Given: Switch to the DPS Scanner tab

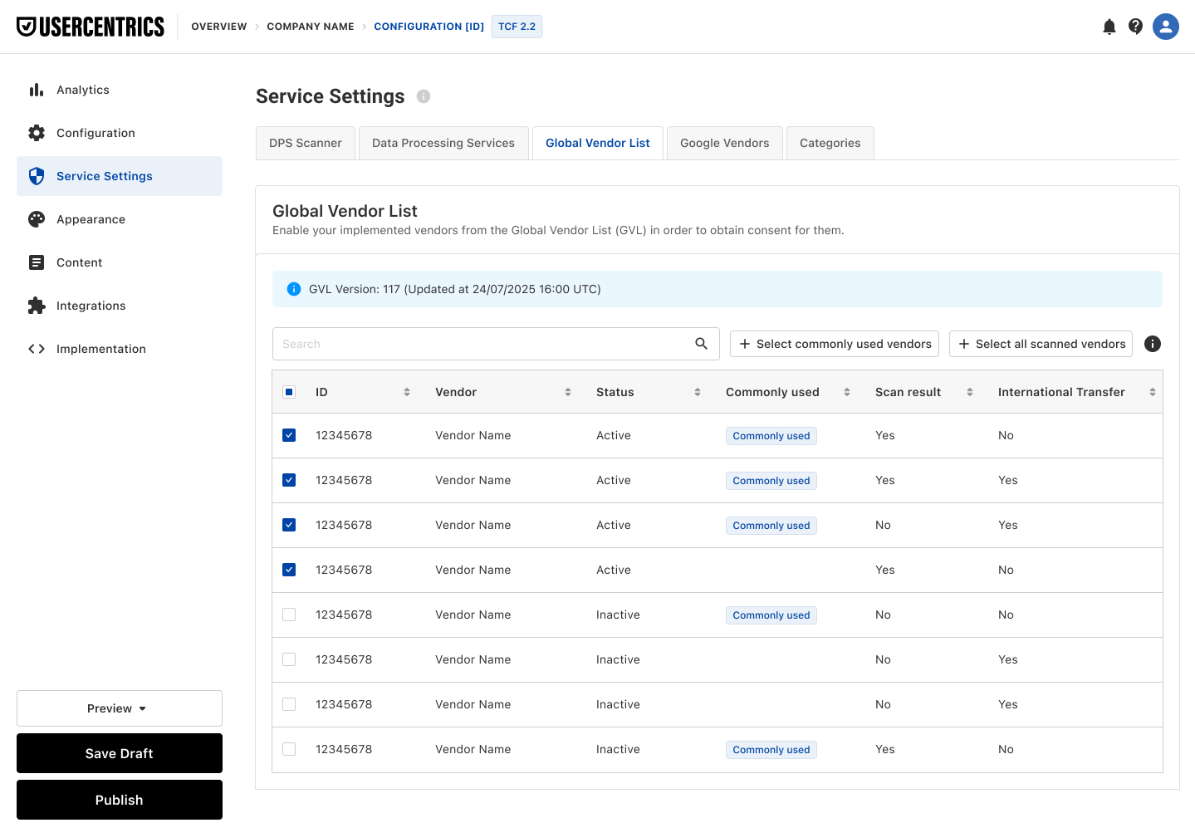Looking at the screenshot, I should pyautogui.click(x=305, y=143).
